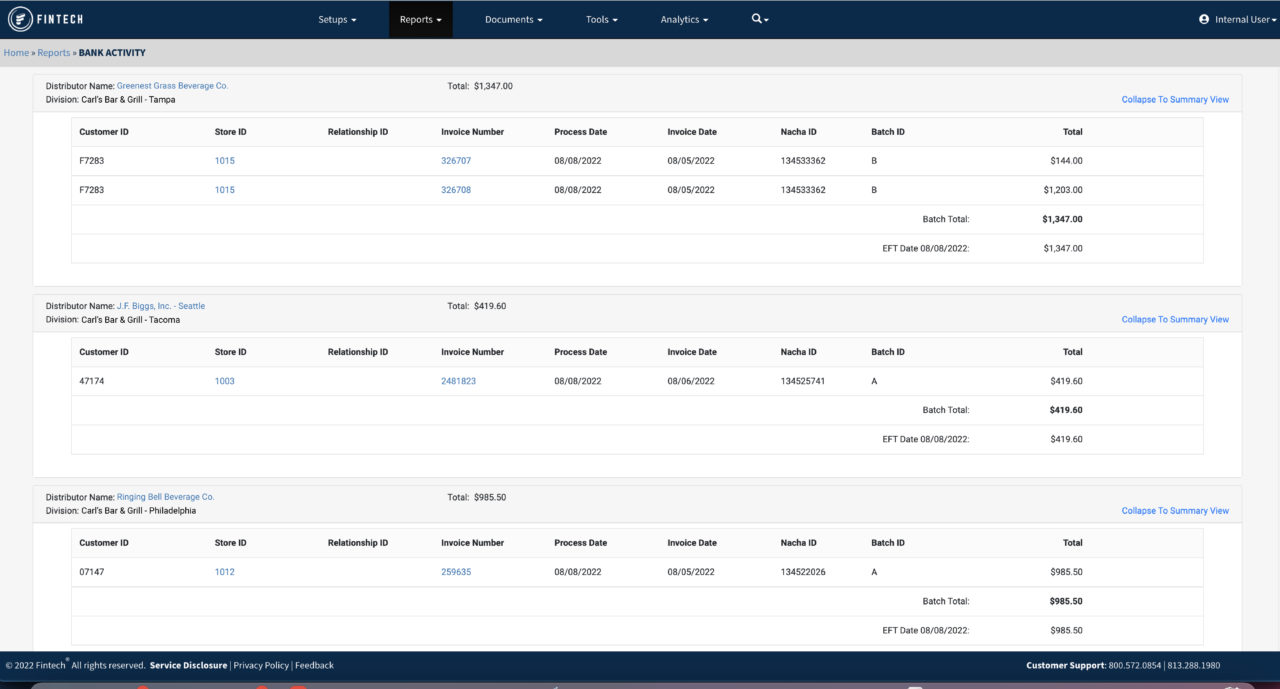This screenshot has height=689, width=1280.
Task: Open the Setups dropdown menu
Action: tap(336, 19)
